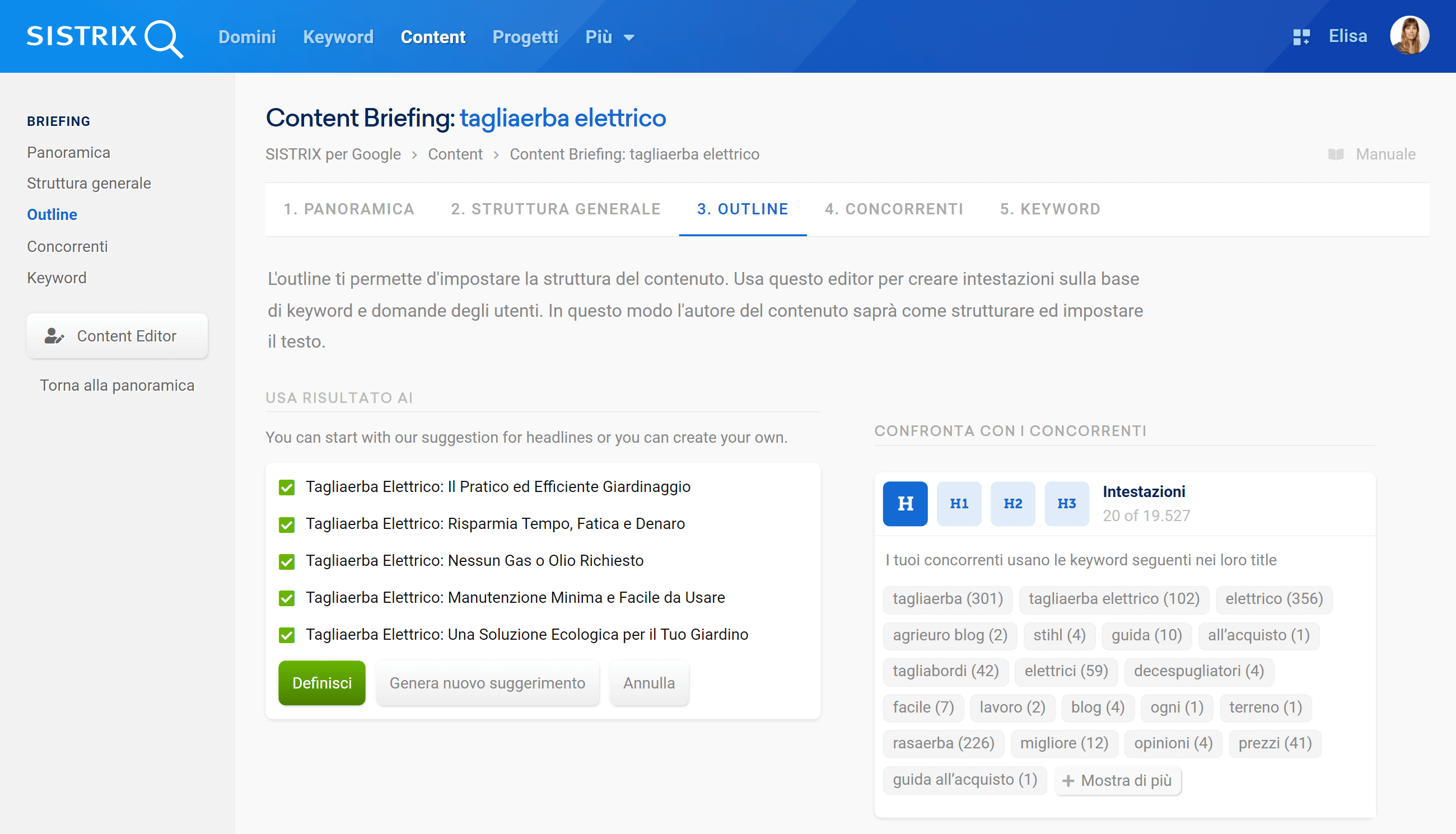Select the H1 headings filter
1456x834 pixels.
coord(959,504)
